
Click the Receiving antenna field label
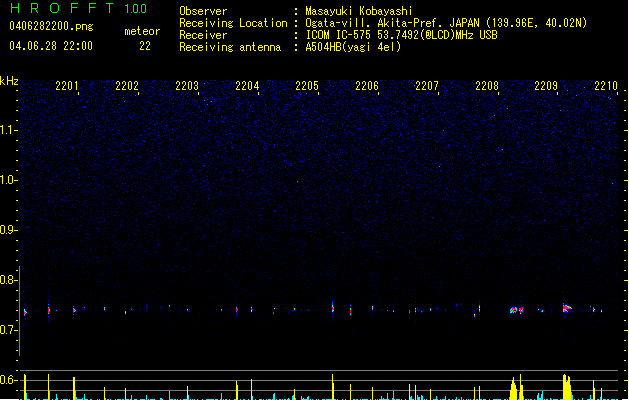point(230,47)
